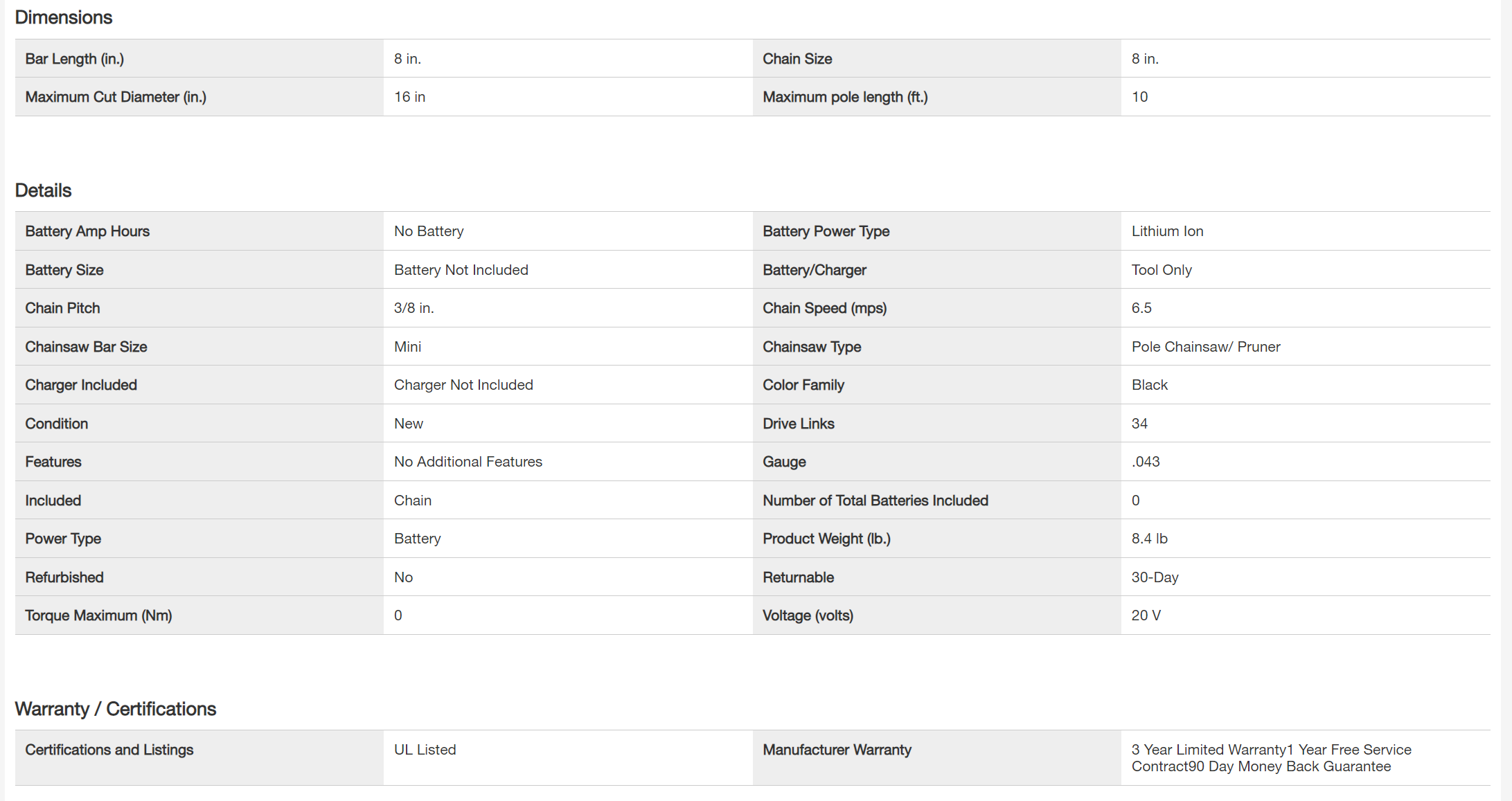Click the Details section heading
The height and width of the screenshot is (801, 1512).
pos(43,190)
